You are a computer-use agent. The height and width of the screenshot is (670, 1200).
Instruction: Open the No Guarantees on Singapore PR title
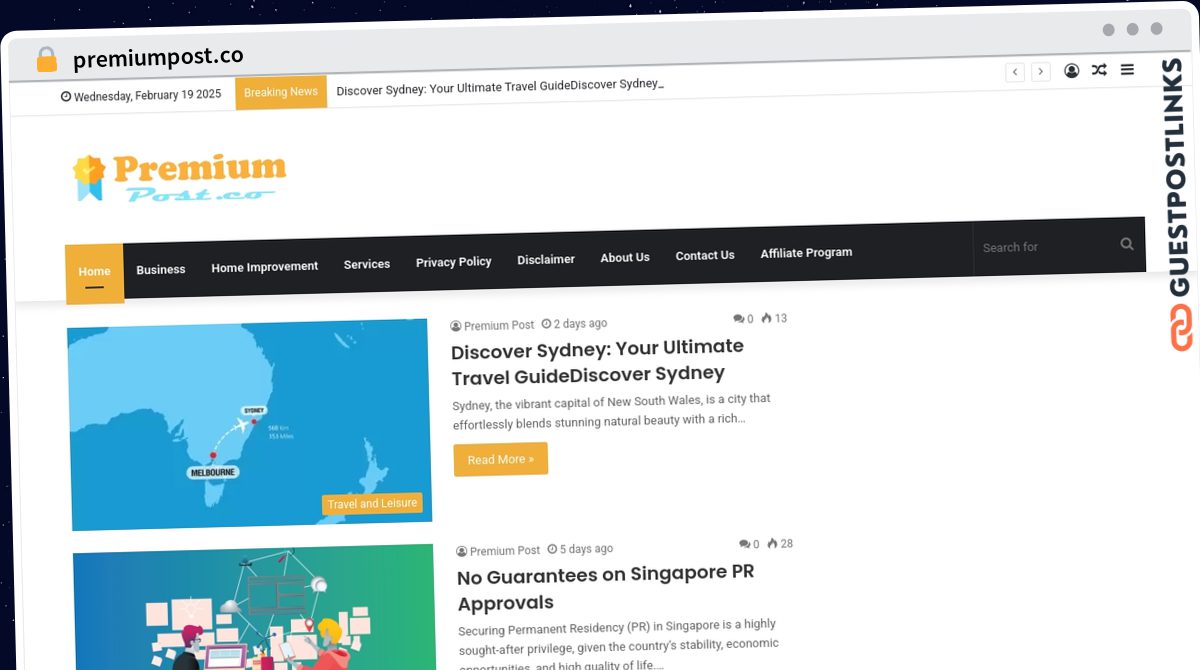[x=606, y=588]
